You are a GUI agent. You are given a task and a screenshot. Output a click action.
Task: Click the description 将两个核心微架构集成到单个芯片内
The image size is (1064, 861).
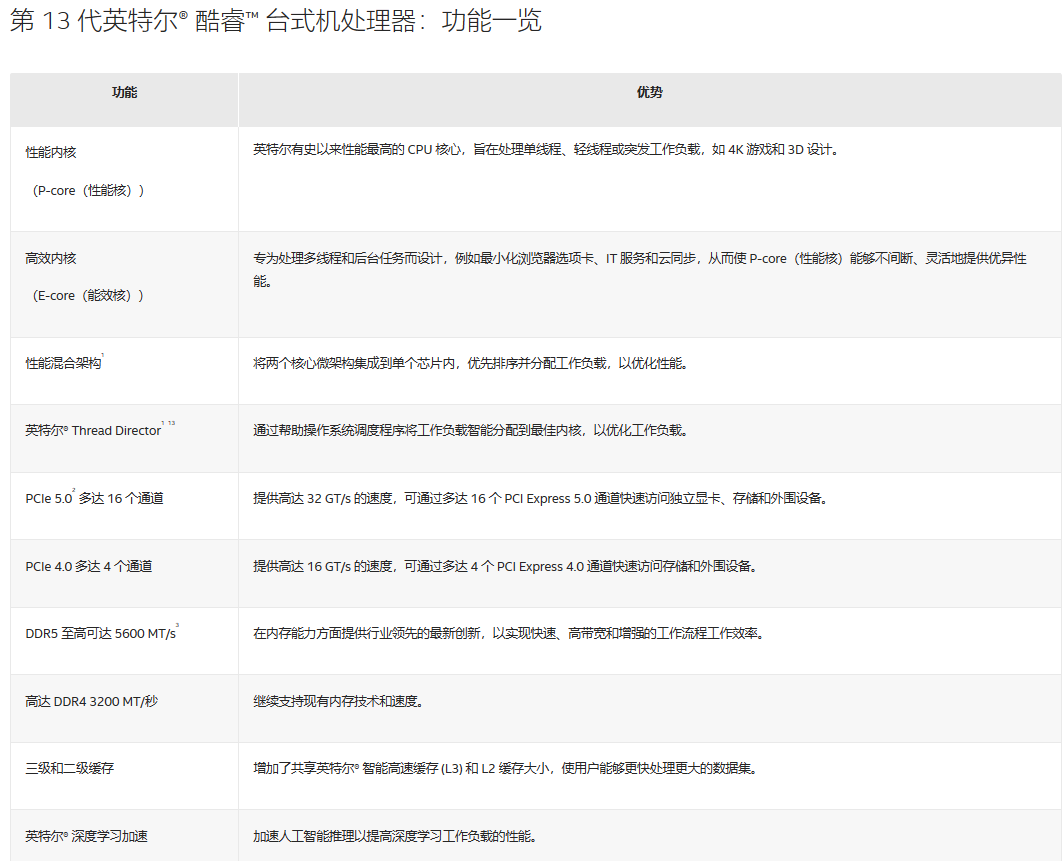point(472,363)
